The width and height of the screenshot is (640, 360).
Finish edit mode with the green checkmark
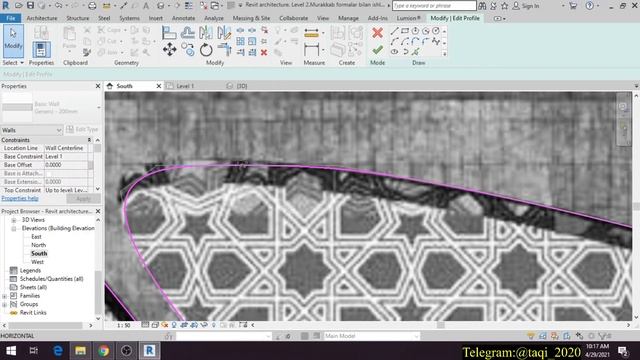point(378,50)
